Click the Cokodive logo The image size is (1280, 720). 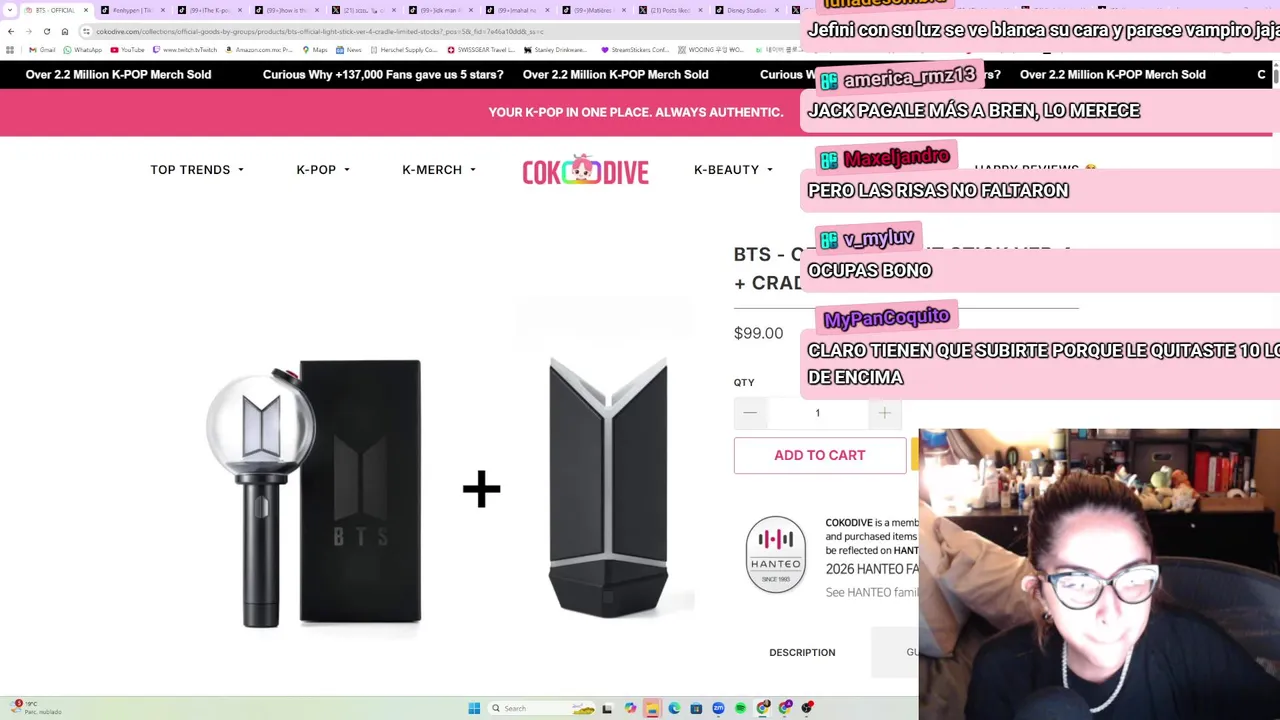click(x=585, y=171)
